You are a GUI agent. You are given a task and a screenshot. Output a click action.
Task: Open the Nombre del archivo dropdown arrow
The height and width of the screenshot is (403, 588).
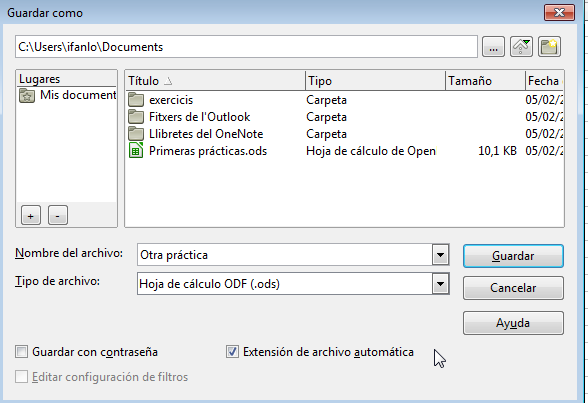pos(440,255)
